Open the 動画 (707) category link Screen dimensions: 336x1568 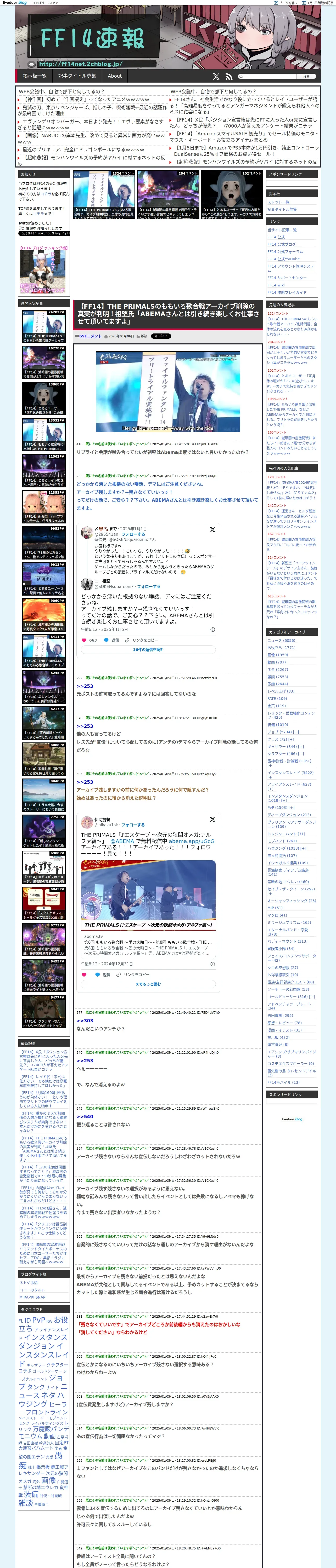tap(276, 662)
